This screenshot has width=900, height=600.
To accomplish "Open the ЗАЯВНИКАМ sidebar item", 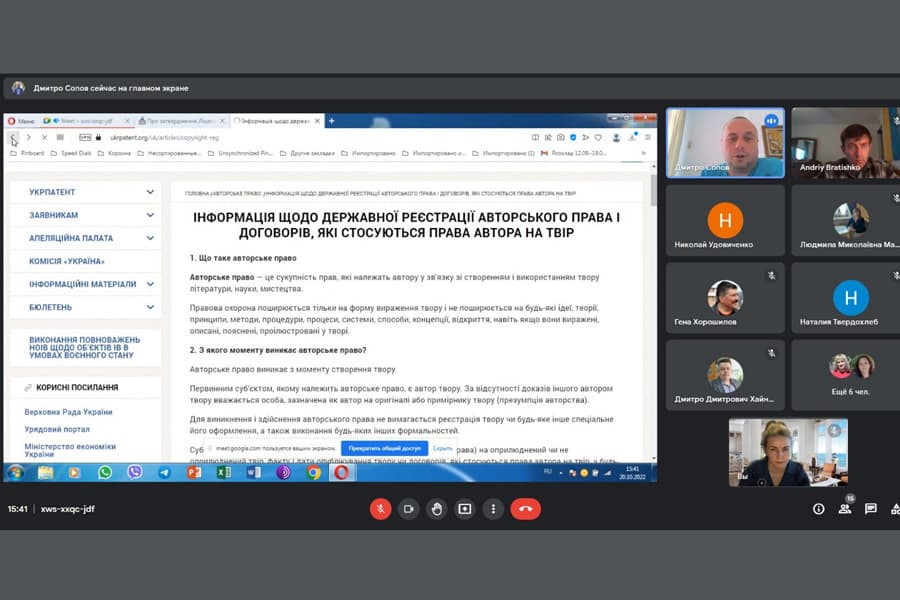I will [53, 215].
